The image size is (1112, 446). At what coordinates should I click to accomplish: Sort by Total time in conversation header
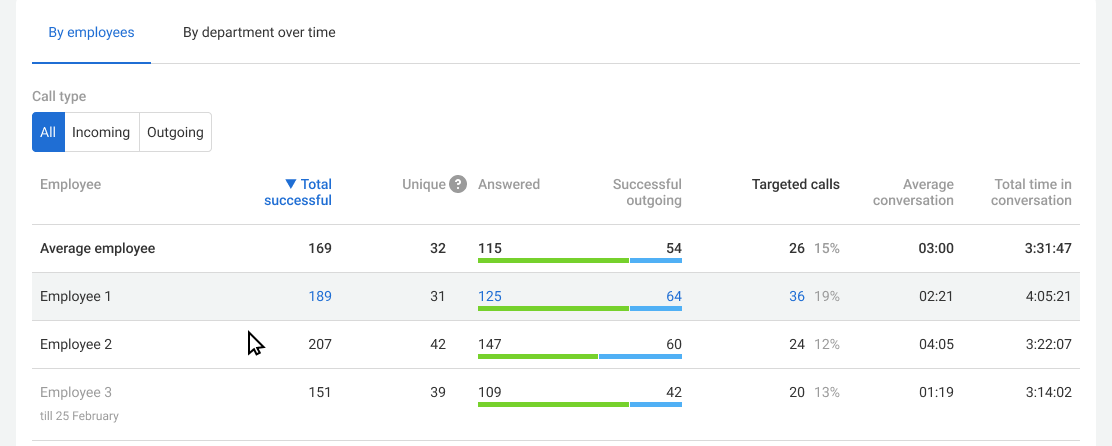tap(1032, 192)
